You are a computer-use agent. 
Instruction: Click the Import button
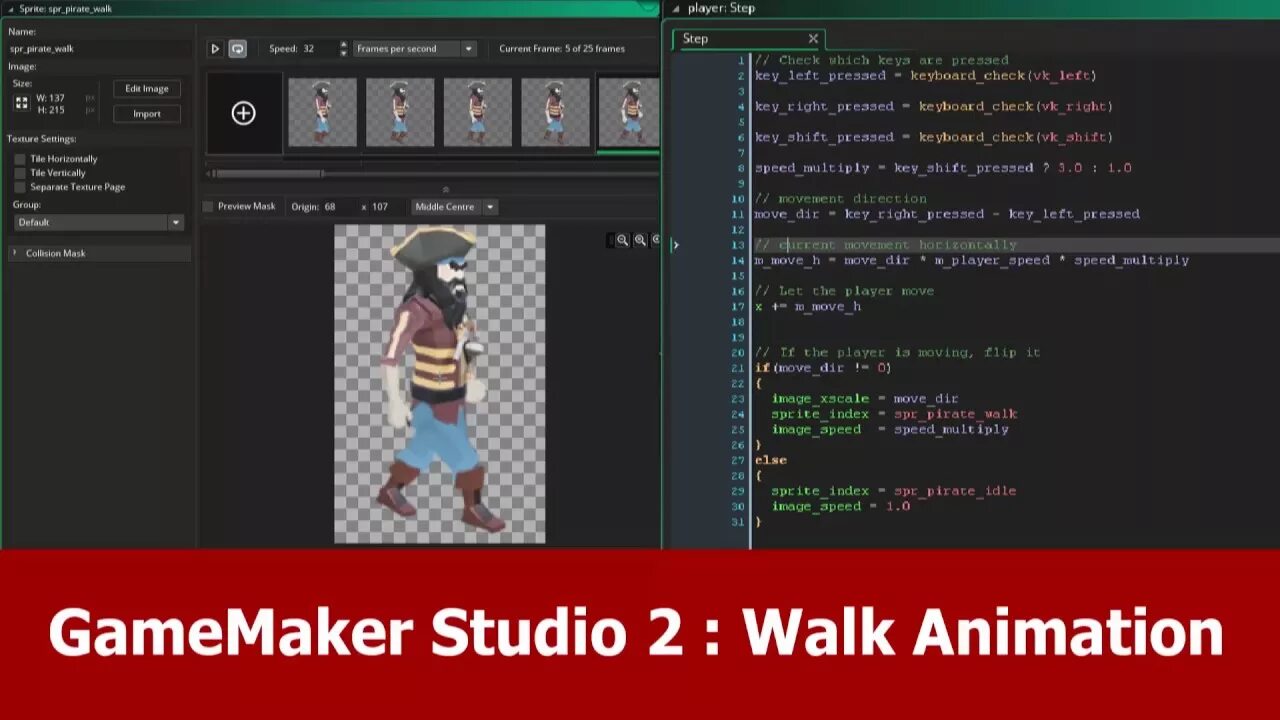pyautogui.click(x=147, y=113)
